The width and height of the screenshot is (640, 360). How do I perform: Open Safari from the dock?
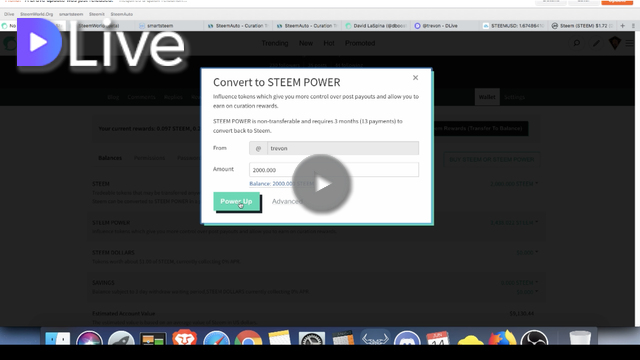pos(216,338)
